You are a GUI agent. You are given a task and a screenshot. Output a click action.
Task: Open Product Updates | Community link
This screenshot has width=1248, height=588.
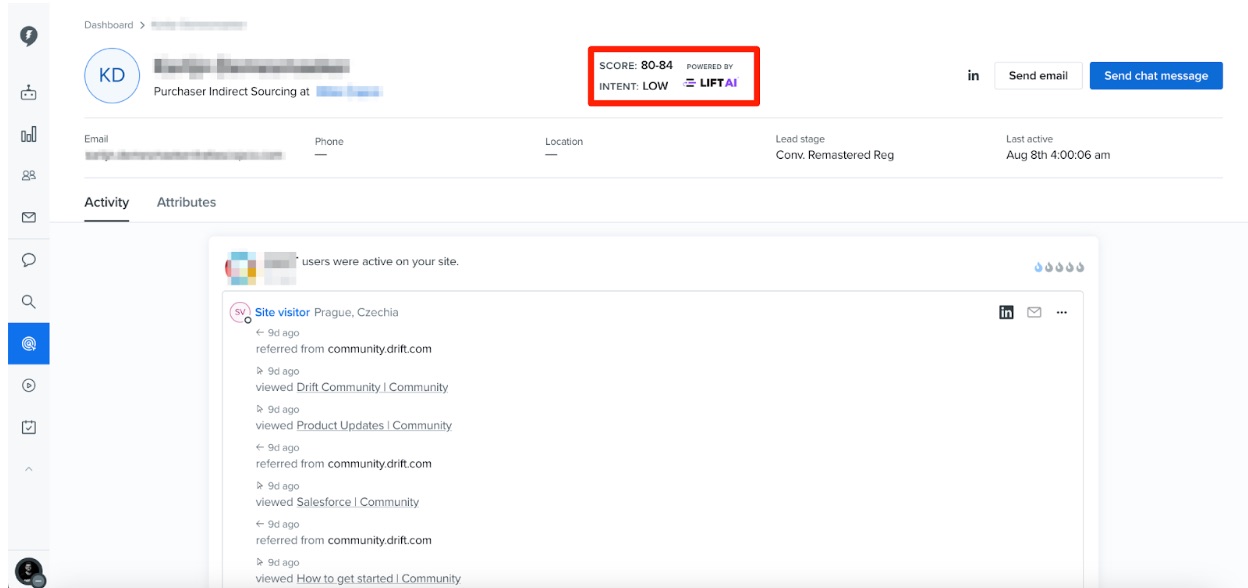374,425
